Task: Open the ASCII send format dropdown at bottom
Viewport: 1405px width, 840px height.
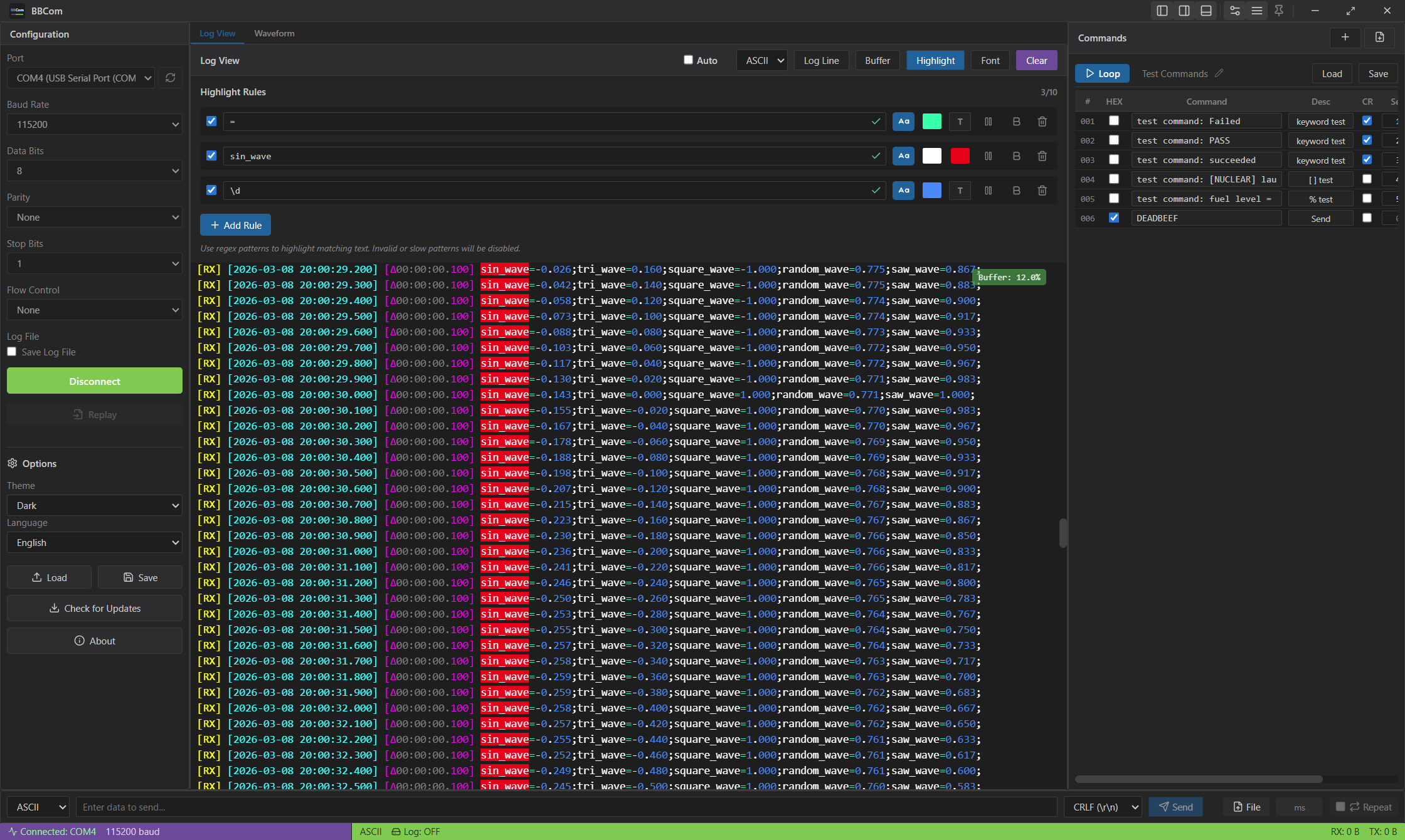Action: (38, 807)
